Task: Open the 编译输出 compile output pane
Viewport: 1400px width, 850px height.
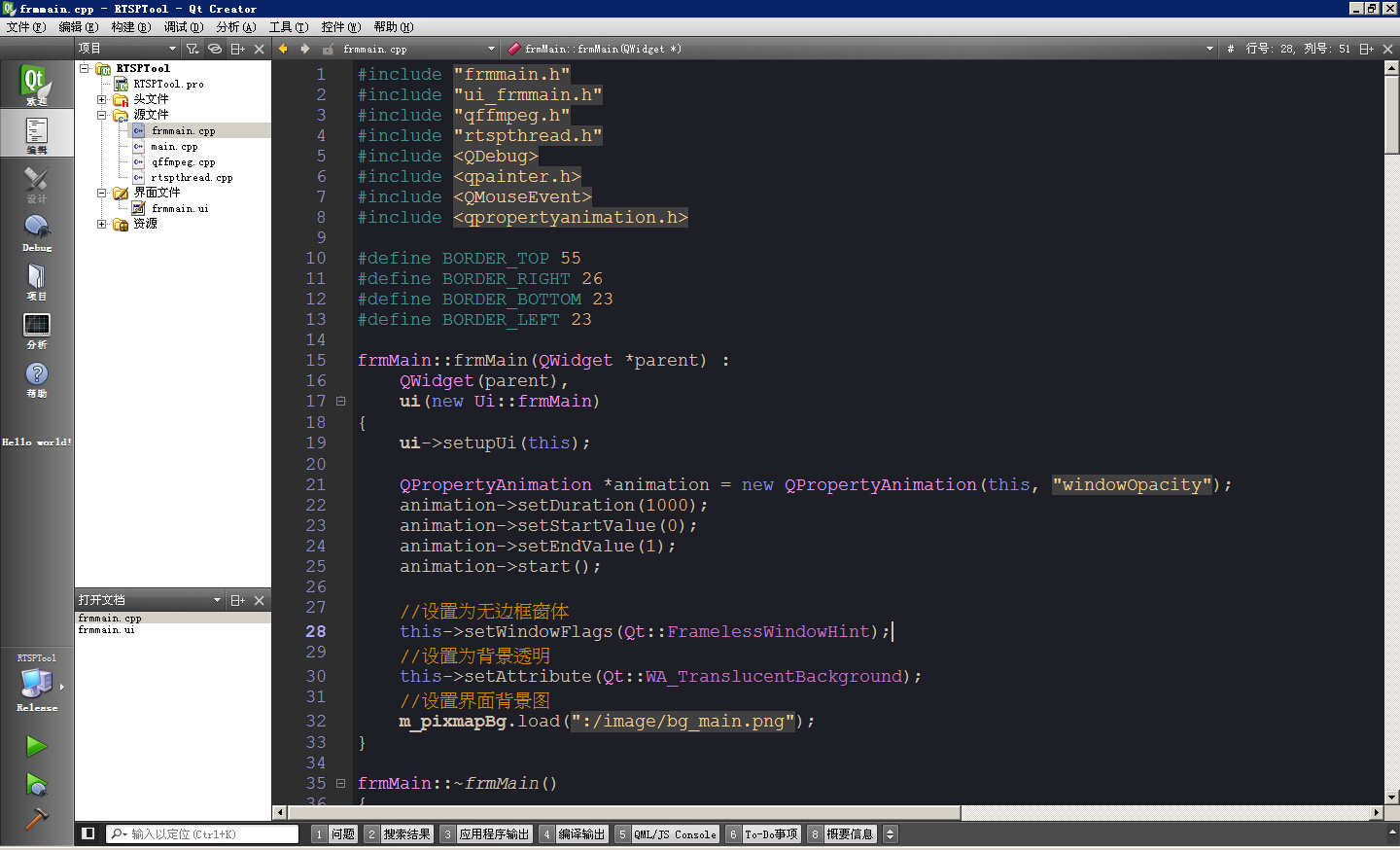Action: coord(574,833)
